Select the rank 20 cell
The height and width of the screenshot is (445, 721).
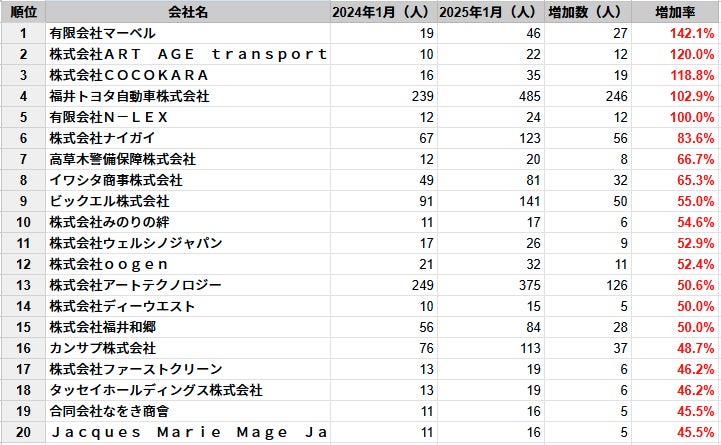pyautogui.click(x=22, y=432)
